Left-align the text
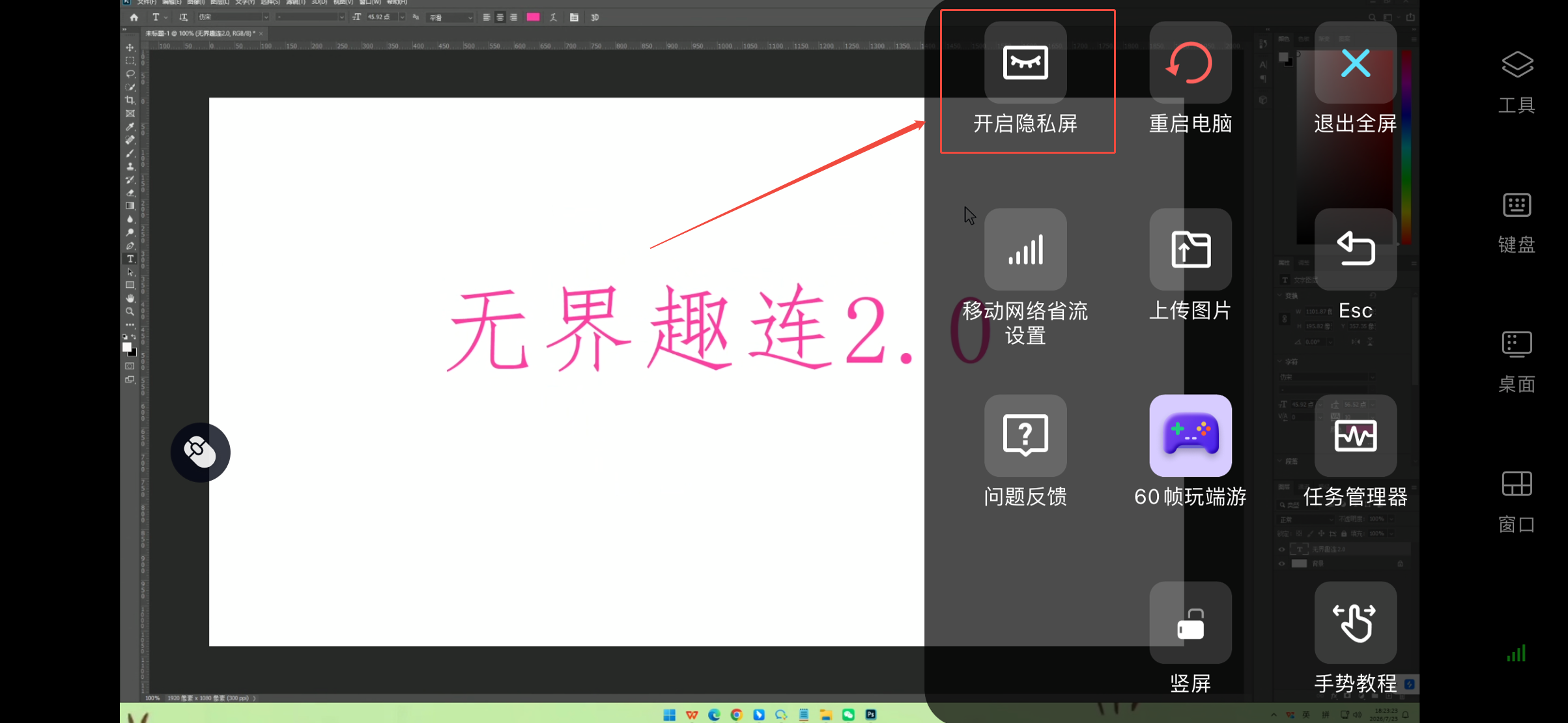 [x=487, y=18]
